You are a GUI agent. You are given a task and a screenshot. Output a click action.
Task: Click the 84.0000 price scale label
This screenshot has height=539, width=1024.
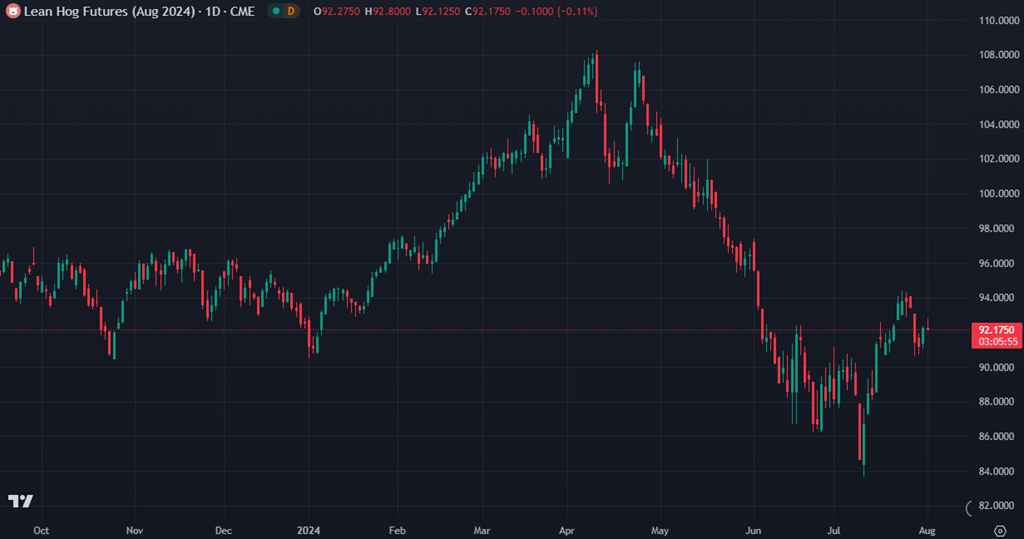tap(998, 471)
